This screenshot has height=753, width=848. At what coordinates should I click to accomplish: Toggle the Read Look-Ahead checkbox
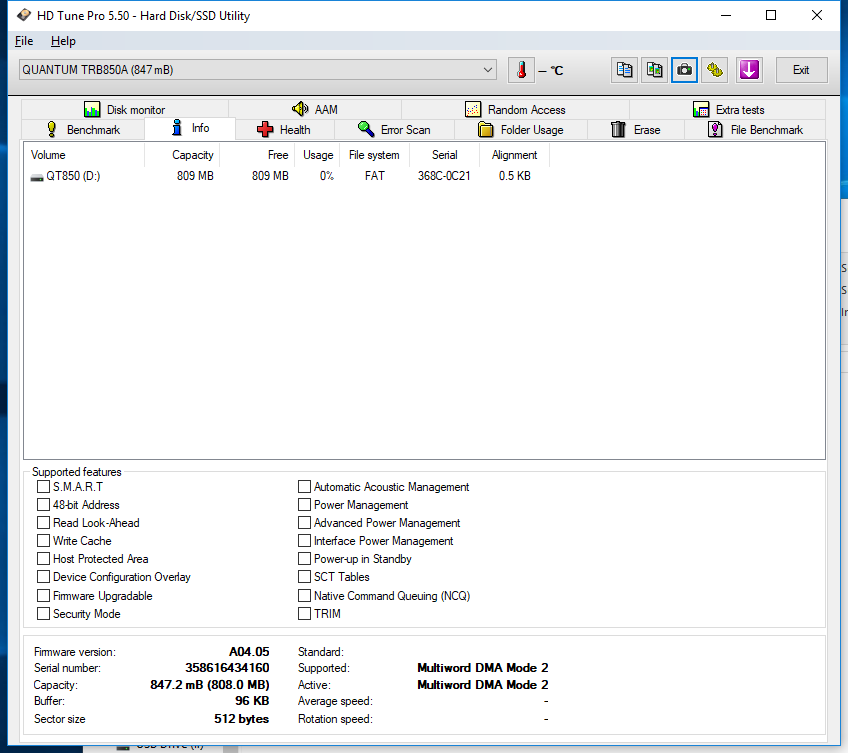(43, 522)
